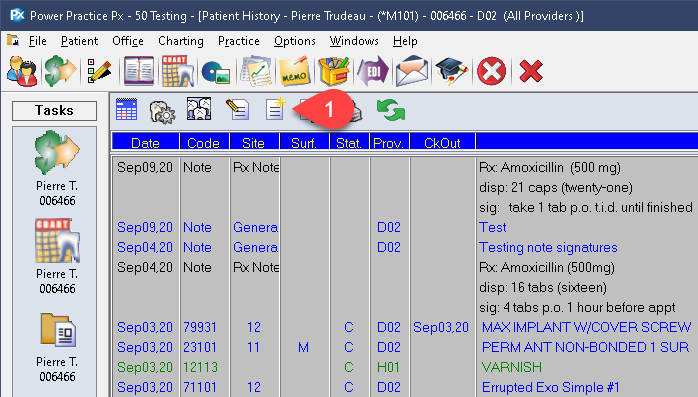
Task: Click the green refresh arrows icon
Action: (391, 109)
